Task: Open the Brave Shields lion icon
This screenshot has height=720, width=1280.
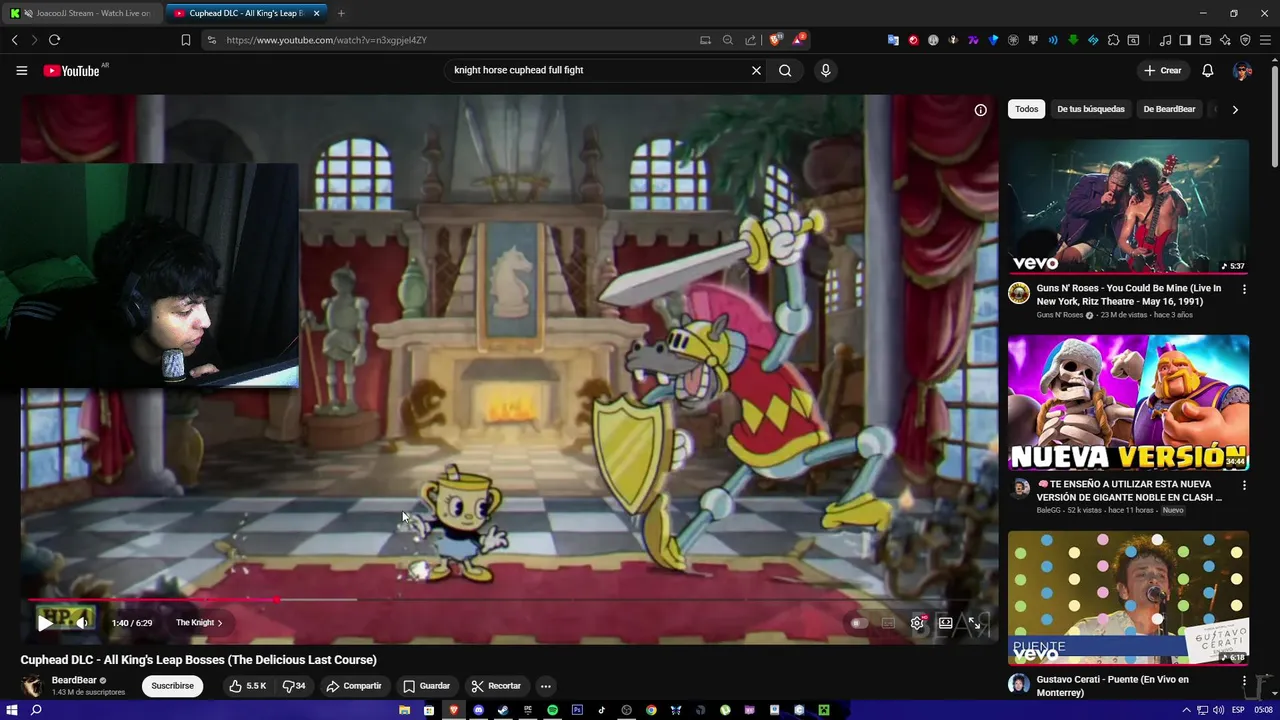Action: tap(775, 40)
